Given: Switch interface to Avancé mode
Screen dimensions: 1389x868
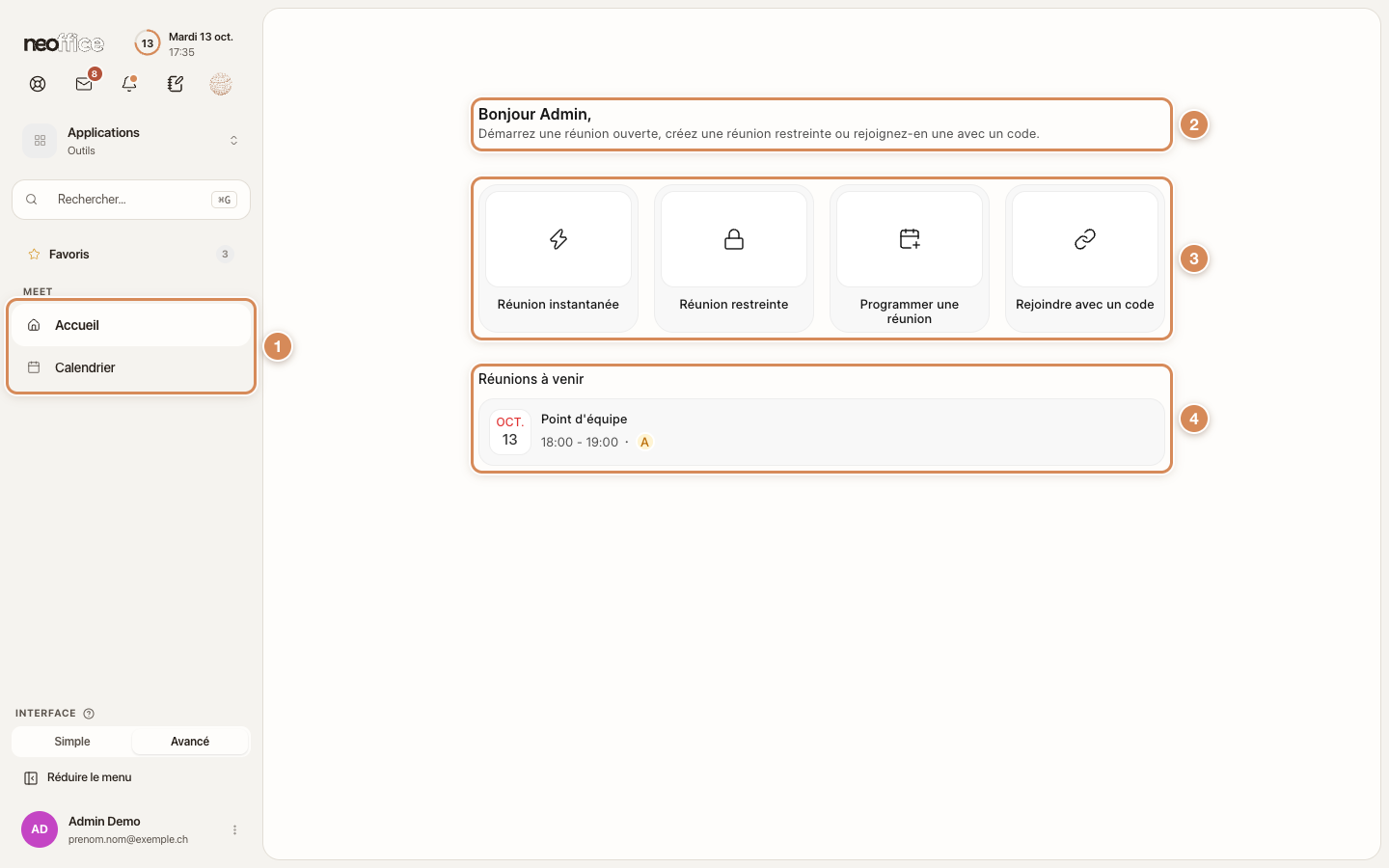Looking at the screenshot, I should (x=190, y=742).
